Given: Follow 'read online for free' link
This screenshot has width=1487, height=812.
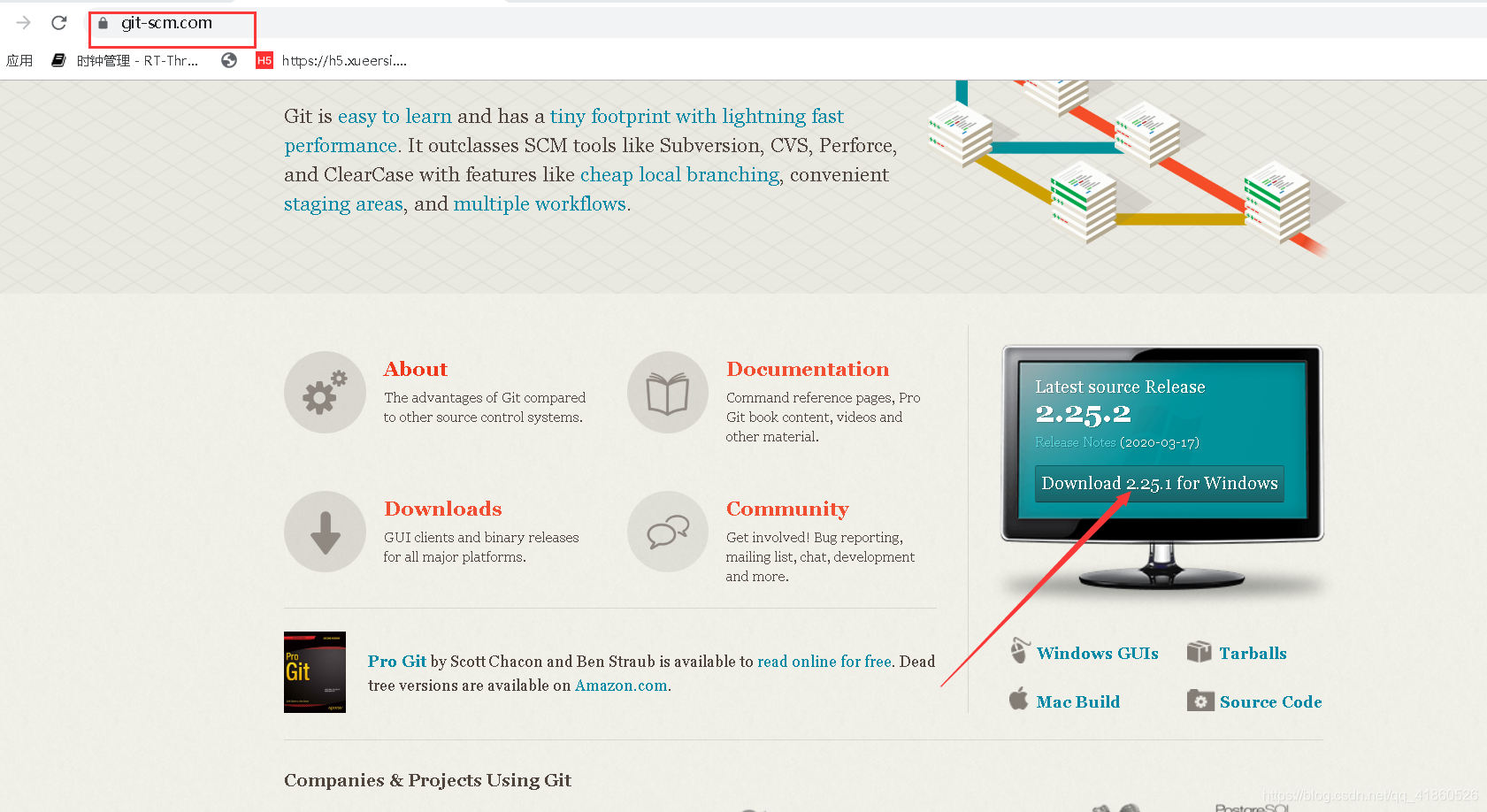Looking at the screenshot, I should click(x=824, y=661).
